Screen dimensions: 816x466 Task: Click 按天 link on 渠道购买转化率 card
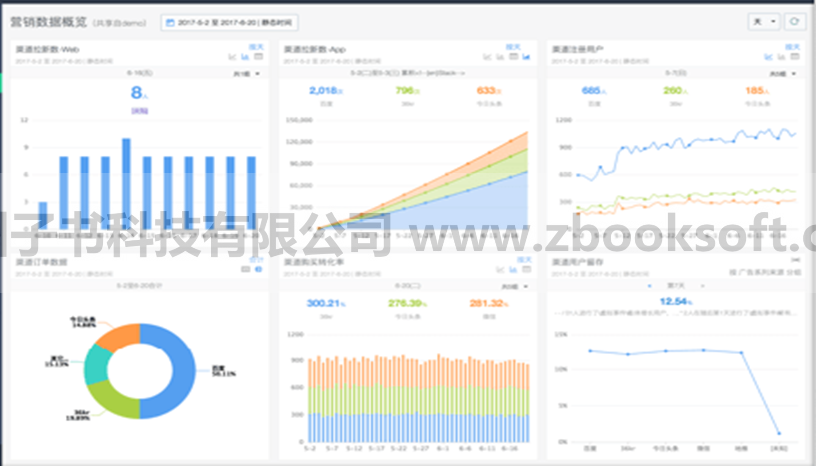point(525,259)
